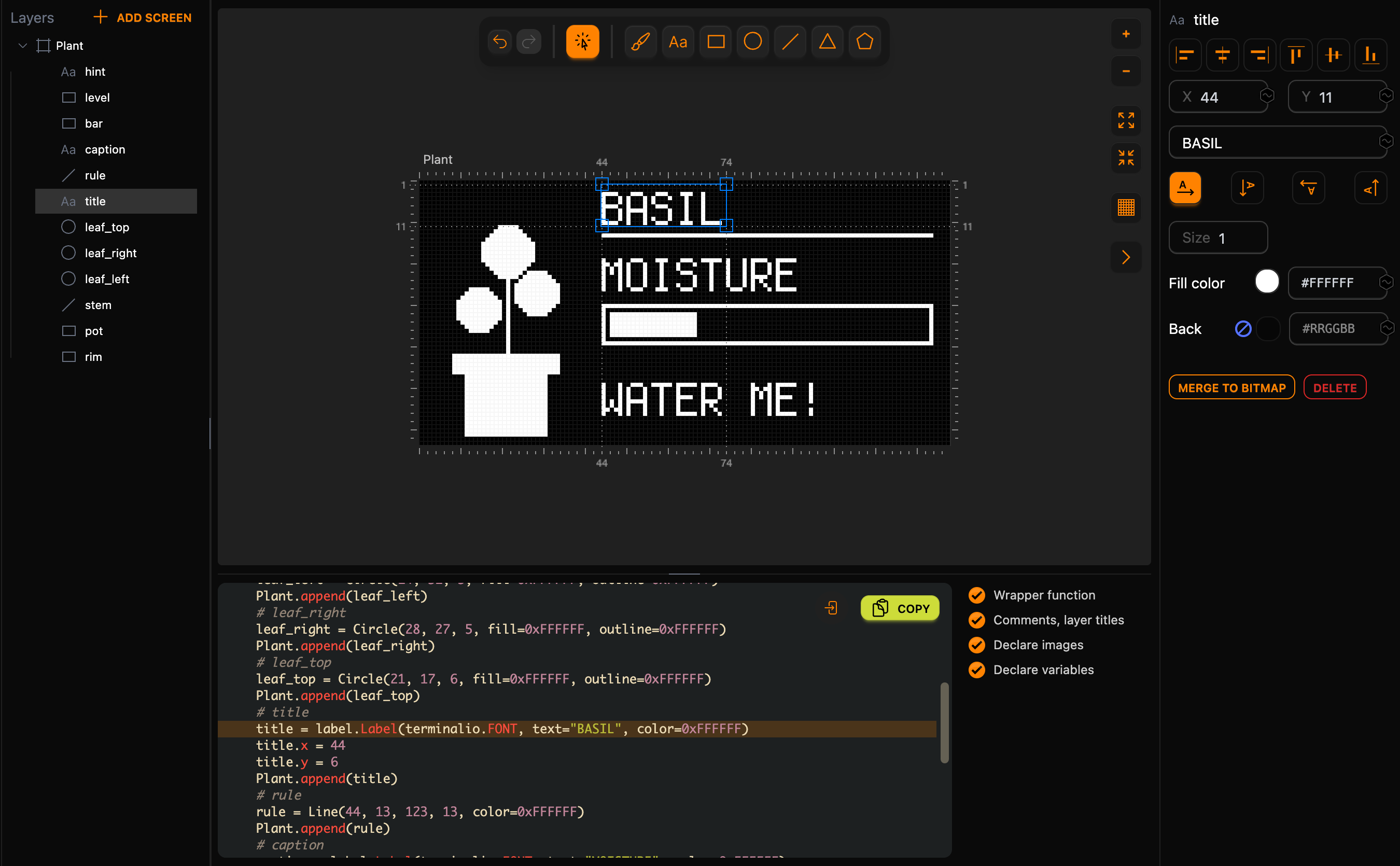Toggle the pixel grid icon
This screenshot has width=1400, height=866.
click(x=1126, y=207)
